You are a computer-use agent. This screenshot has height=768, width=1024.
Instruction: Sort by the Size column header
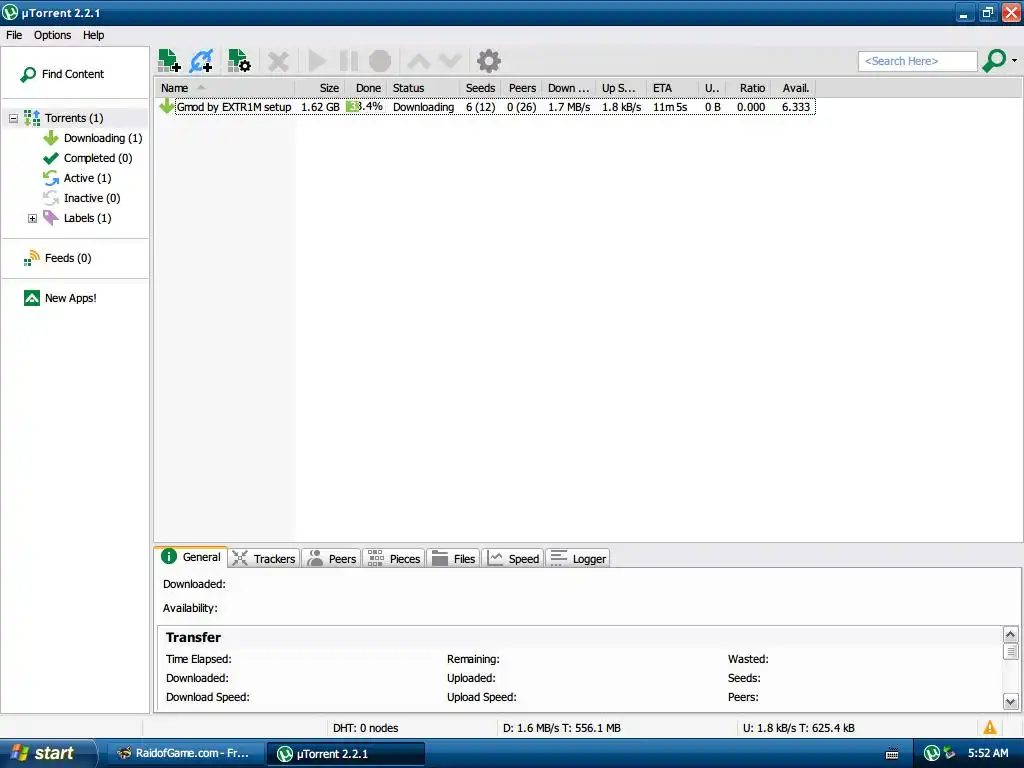coord(319,88)
